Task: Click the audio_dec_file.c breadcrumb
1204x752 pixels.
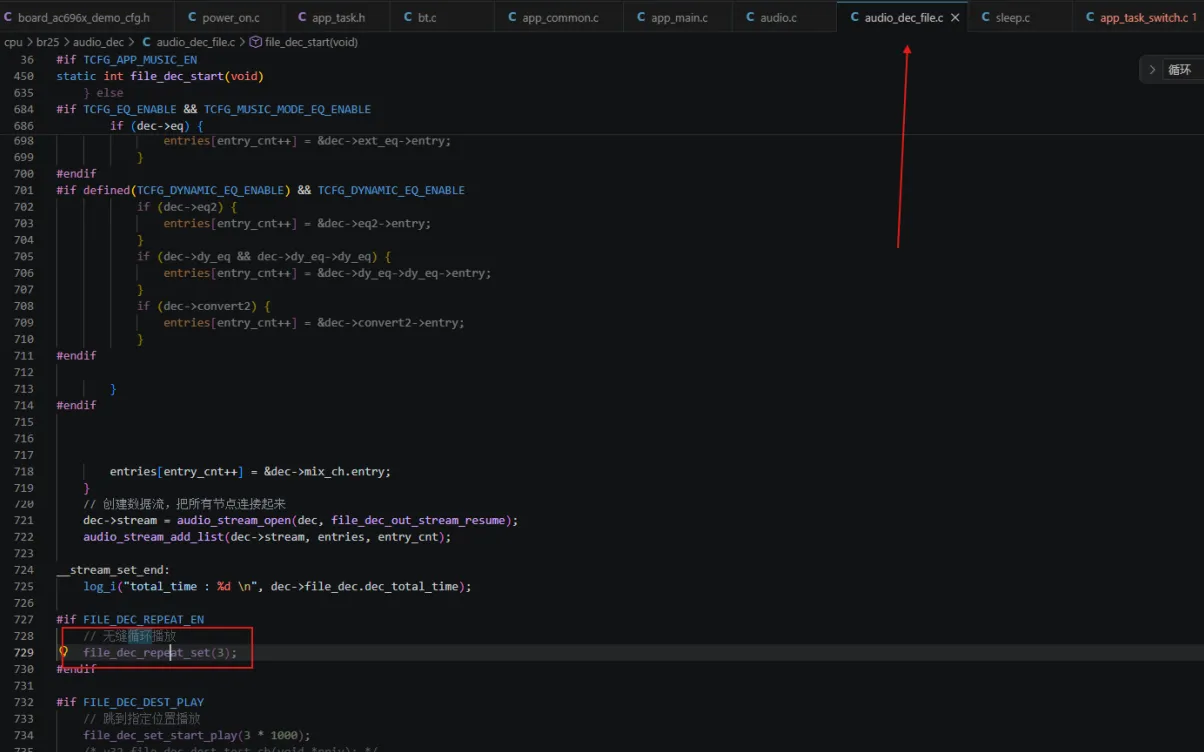Action: click(188, 42)
